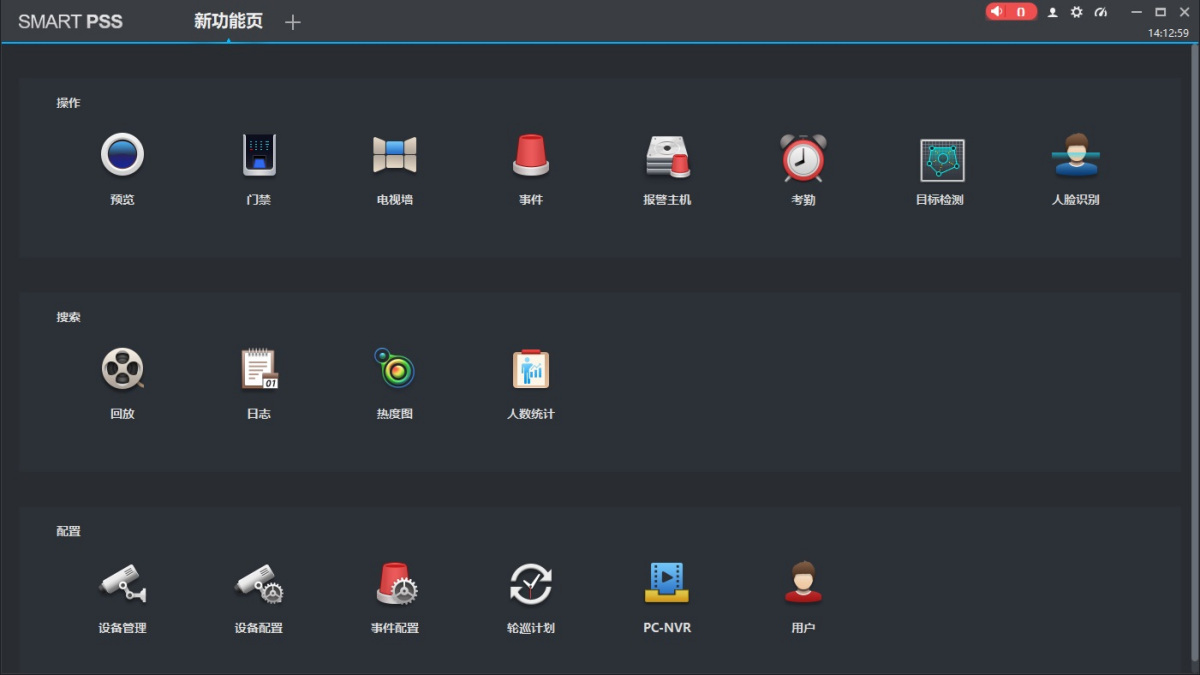Open the 报警主机 alarm host icon
Image resolution: width=1200 pixels, height=675 pixels.
tap(667, 156)
